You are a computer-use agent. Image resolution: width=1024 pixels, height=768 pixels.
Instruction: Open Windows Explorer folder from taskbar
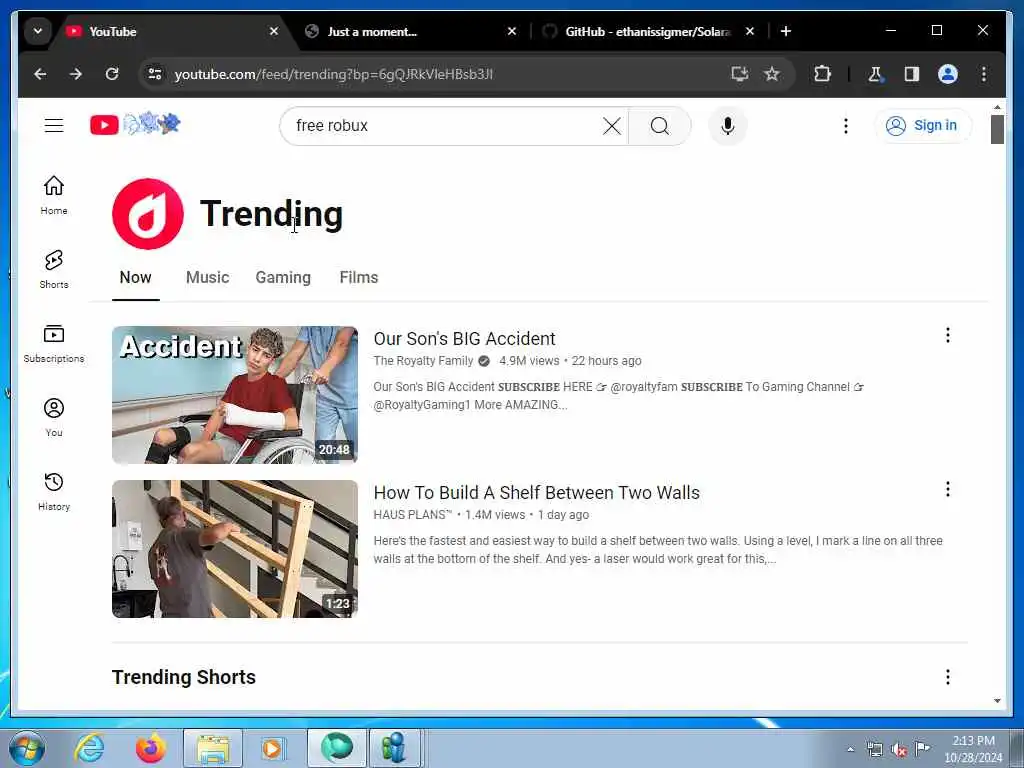click(x=213, y=748)
